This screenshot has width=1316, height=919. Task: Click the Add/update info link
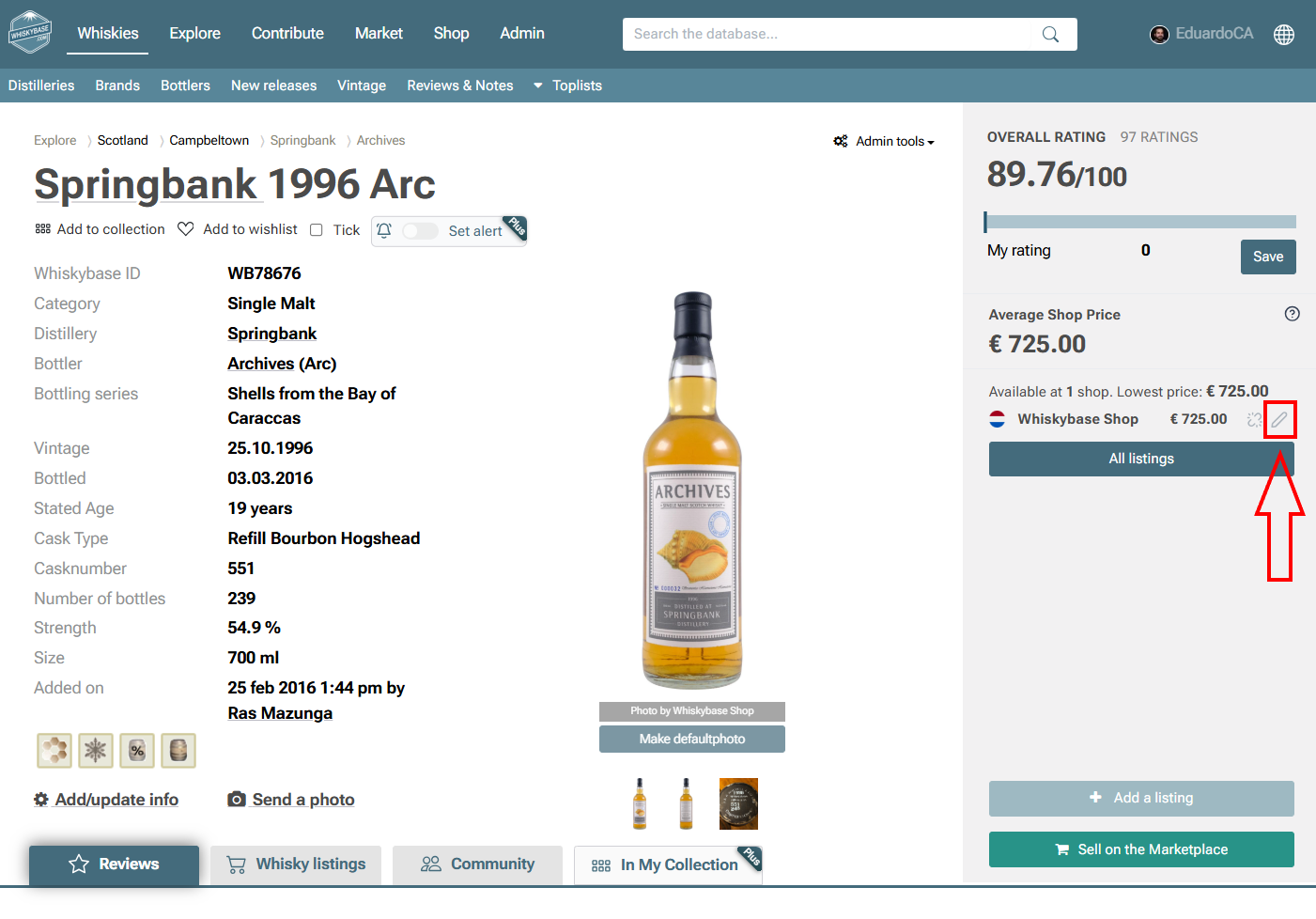tap(116, 800)
